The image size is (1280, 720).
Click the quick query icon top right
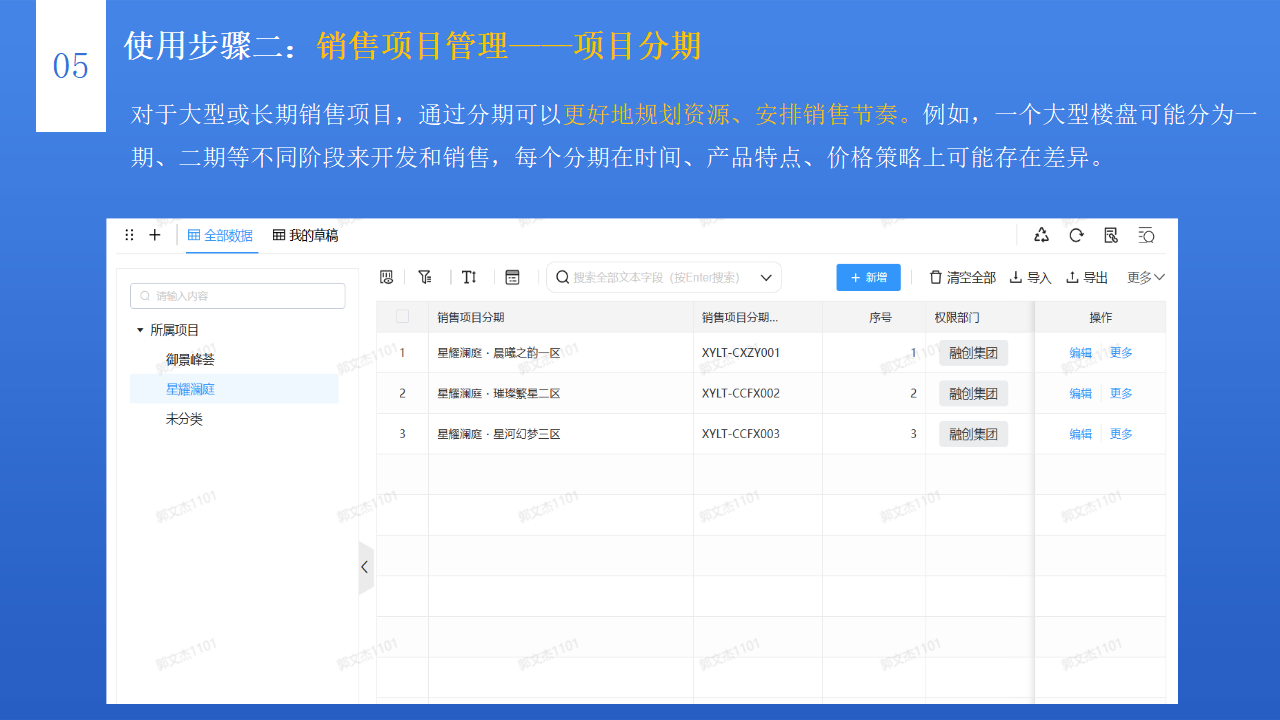click(x=1146, y=235)
